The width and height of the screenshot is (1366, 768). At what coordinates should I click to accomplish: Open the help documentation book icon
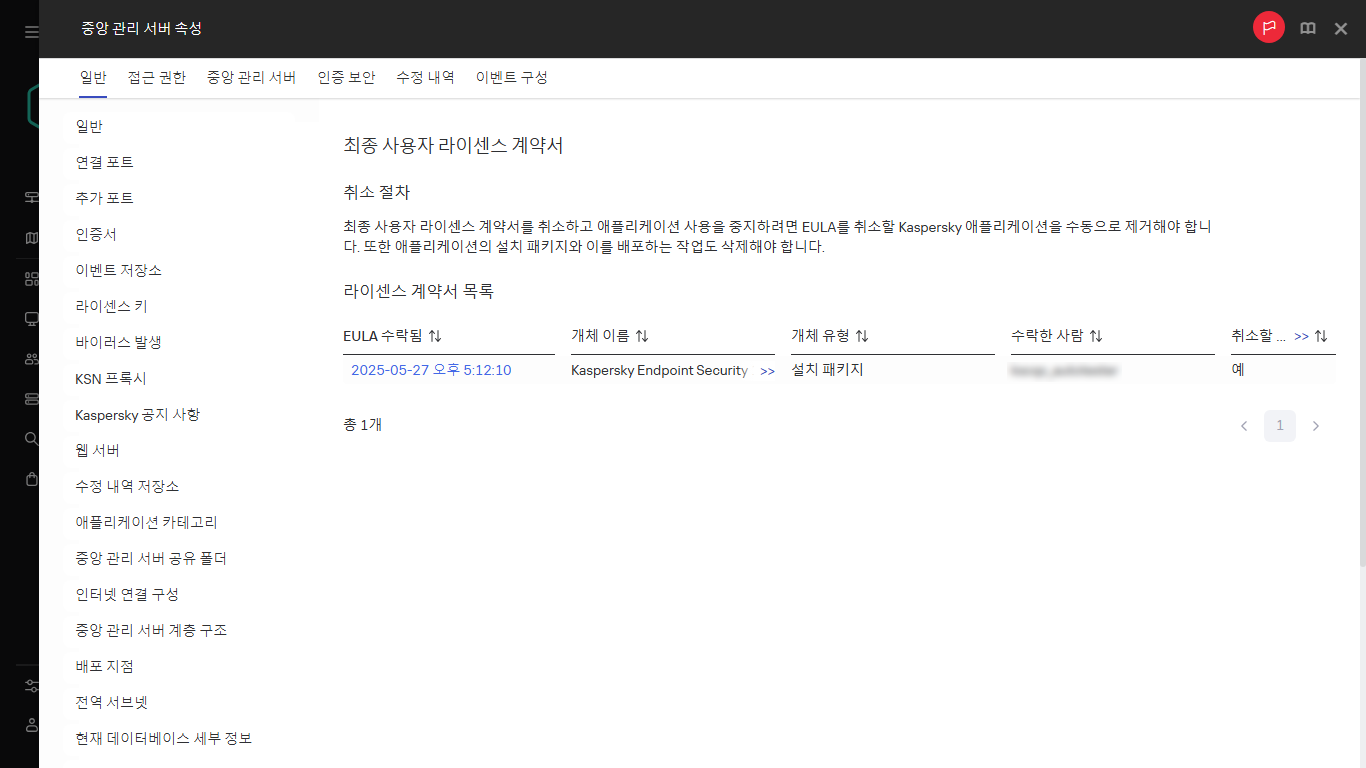click(x=1307, y=28)
